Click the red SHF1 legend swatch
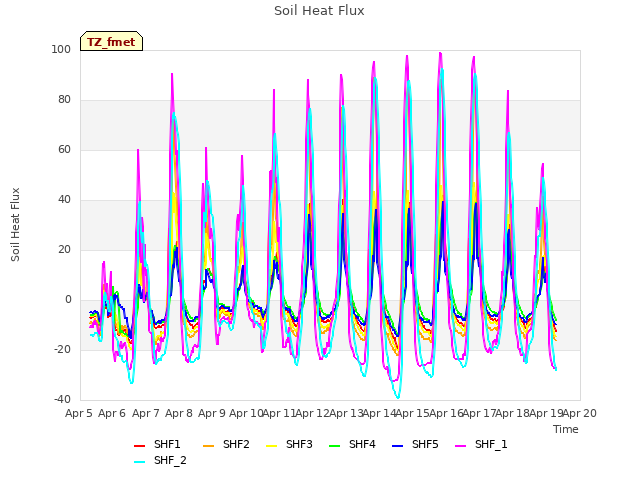The image size is (640, 480). click(x=140, y=445)
